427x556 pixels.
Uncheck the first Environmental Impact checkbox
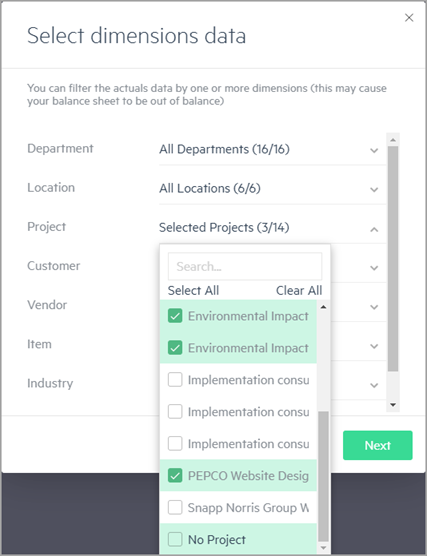(x=175, y=316)
